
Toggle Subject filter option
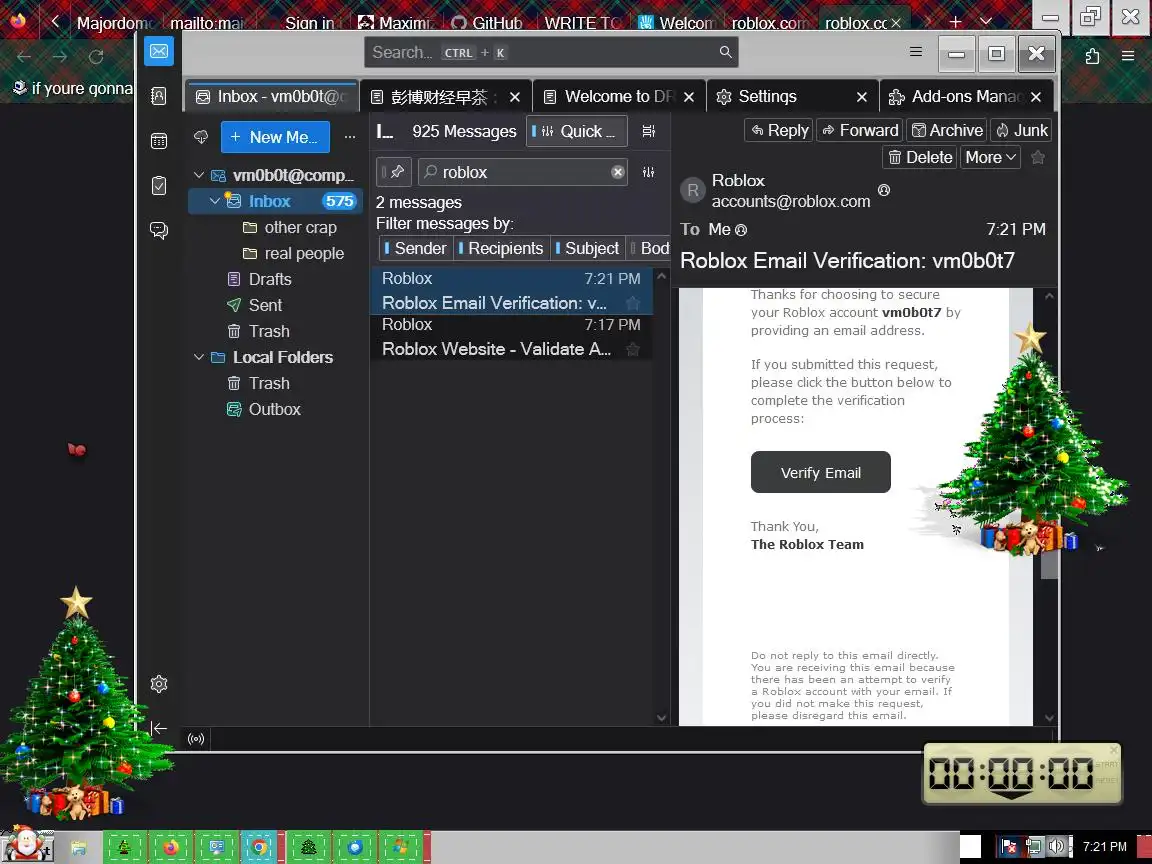tap(587, 248)
